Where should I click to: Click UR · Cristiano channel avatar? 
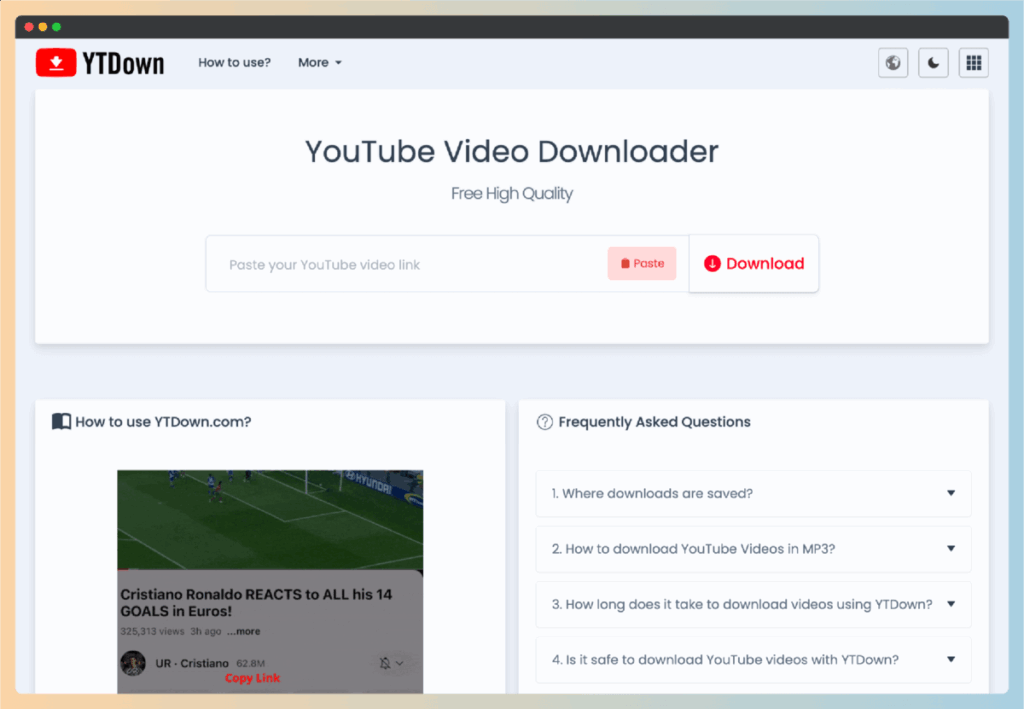pos(133,663)
